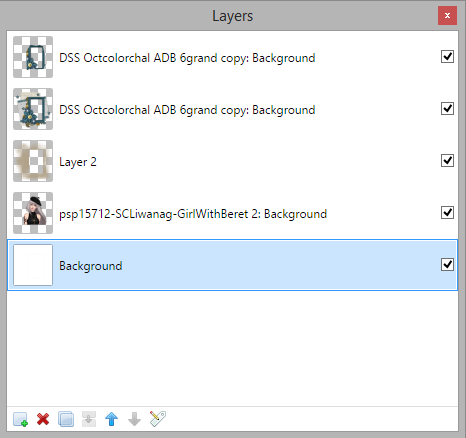The image size is (466, 438).
Task: Move layer up with blue arrow icon
Action: pos(112,419)
